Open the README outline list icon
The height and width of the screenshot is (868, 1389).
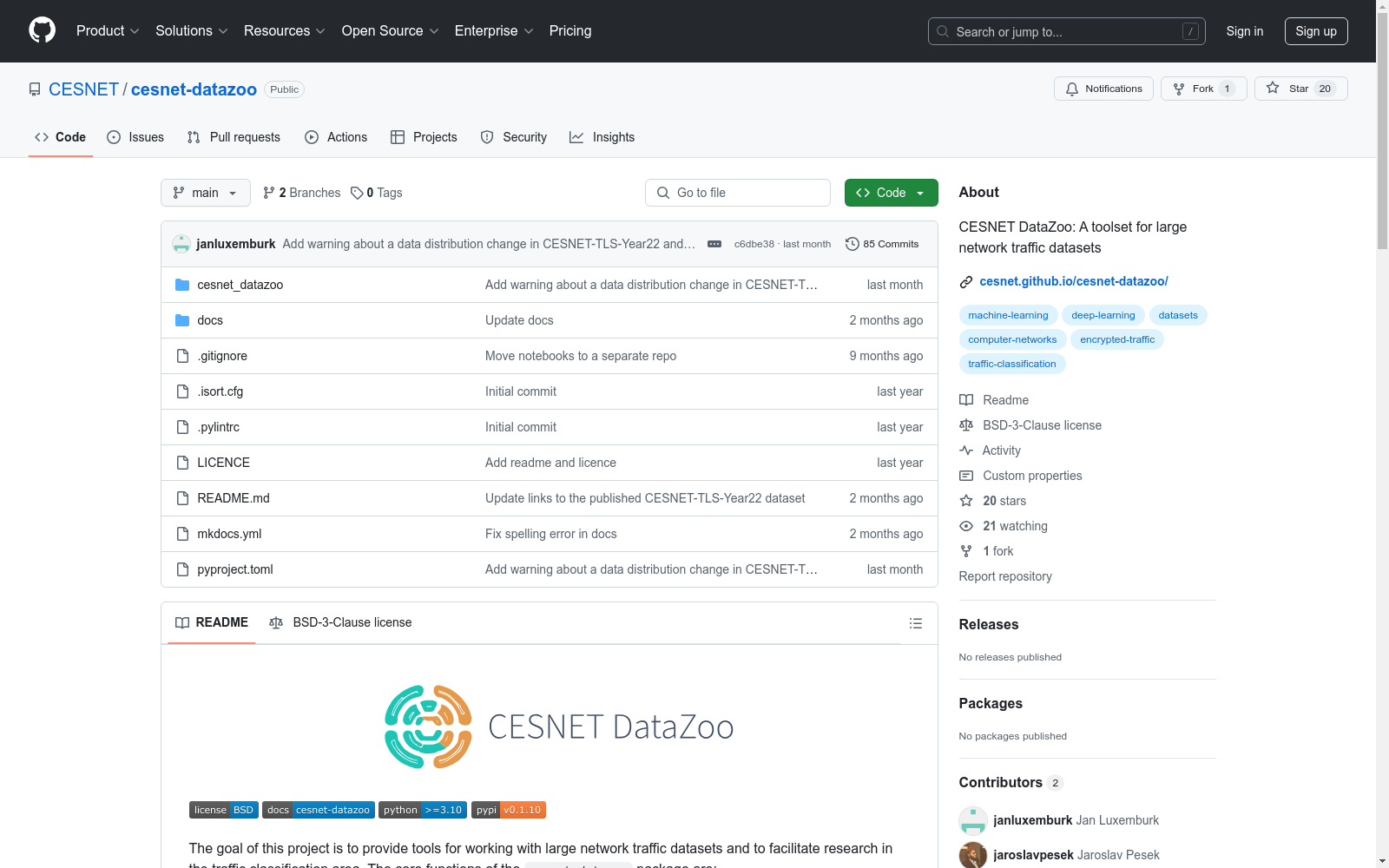click(915, 622)
